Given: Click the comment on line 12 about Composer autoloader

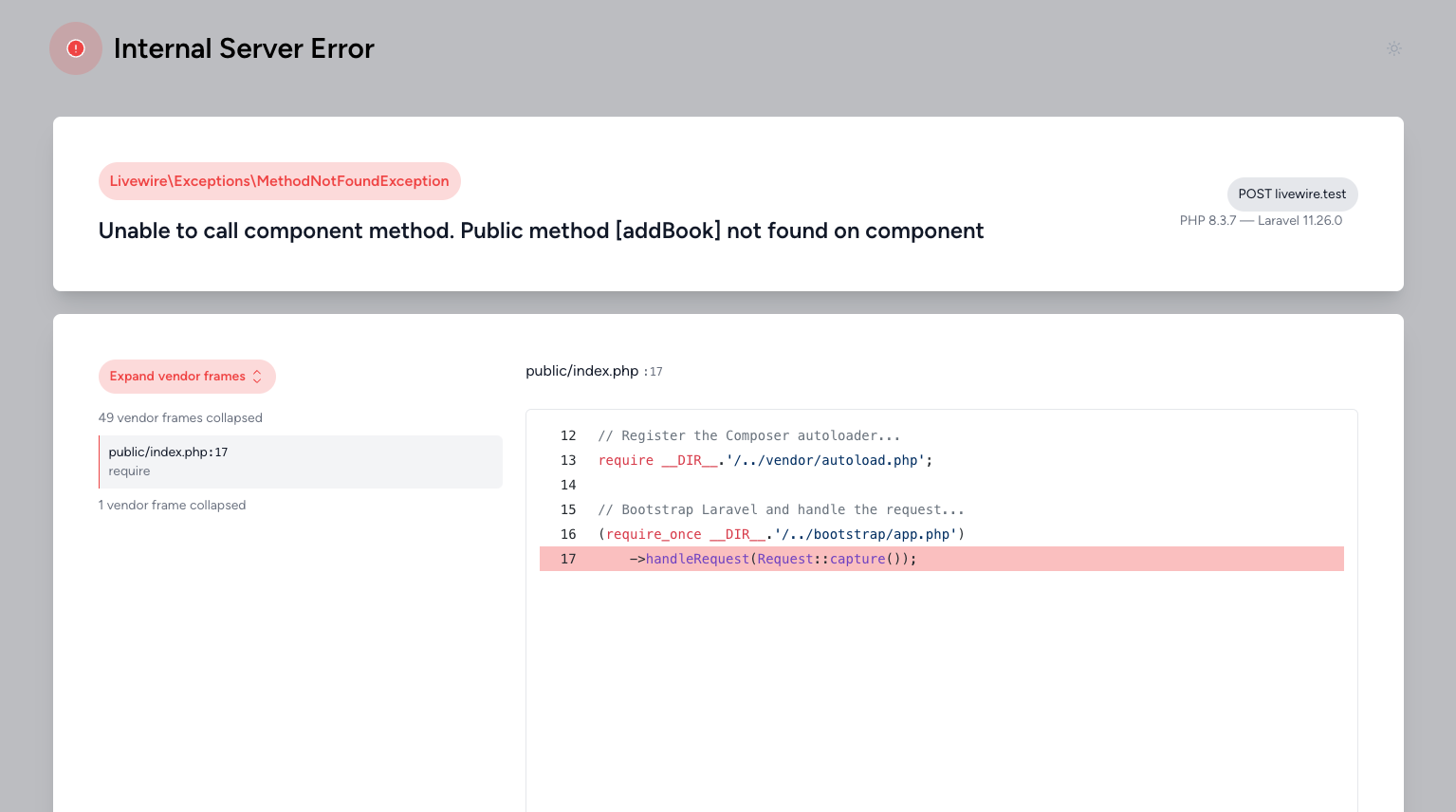Looking at the screenshot, I should 749,435.
